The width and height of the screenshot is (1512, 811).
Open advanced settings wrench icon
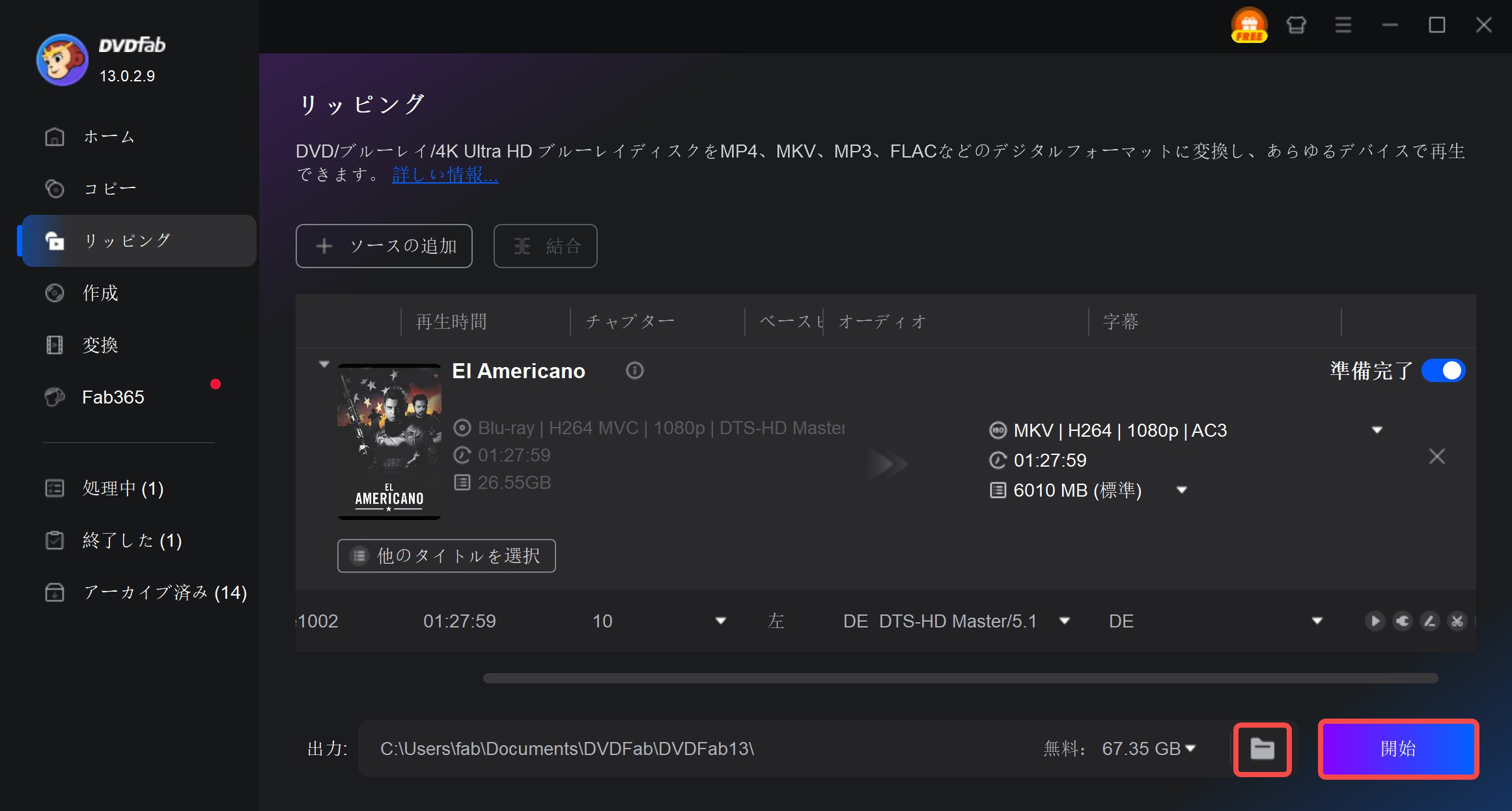[1402, 621]
